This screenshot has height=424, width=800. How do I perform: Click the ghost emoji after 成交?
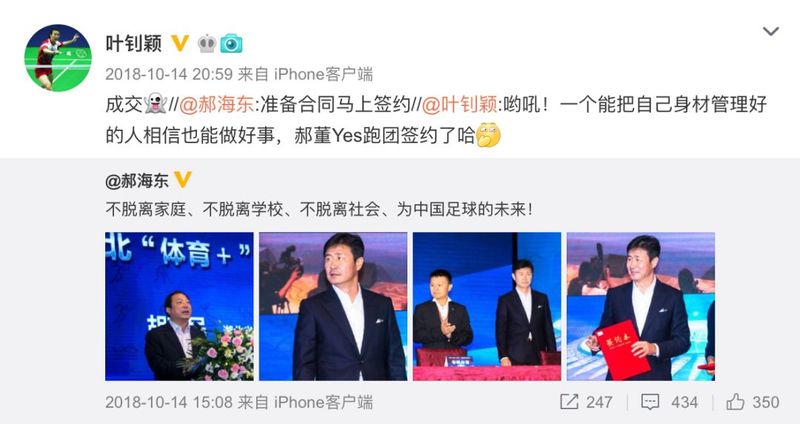point(155,105)
